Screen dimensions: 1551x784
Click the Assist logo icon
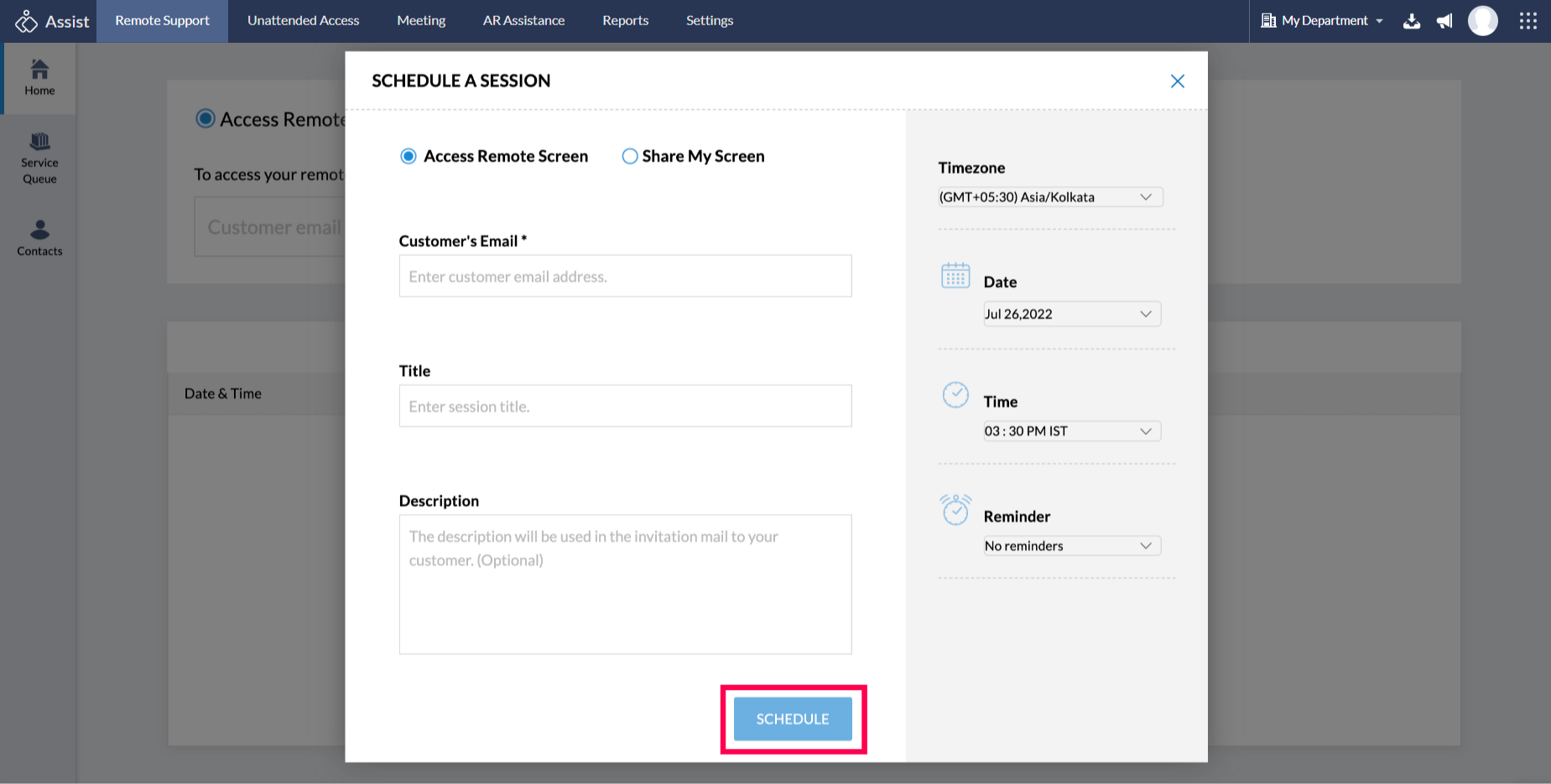point(27,21)
